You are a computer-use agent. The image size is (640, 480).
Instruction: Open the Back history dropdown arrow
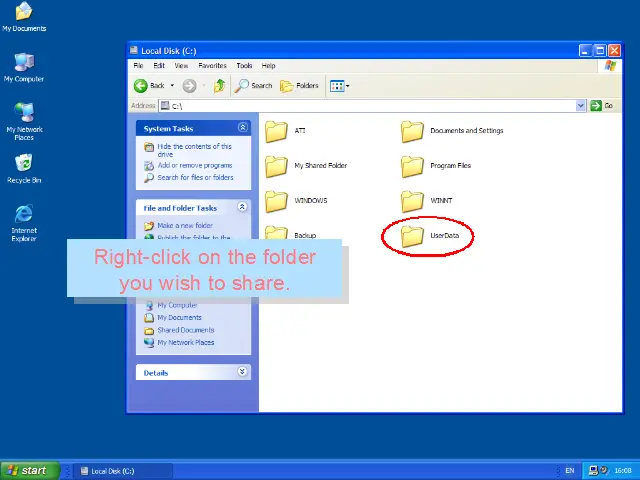(172, 86)
